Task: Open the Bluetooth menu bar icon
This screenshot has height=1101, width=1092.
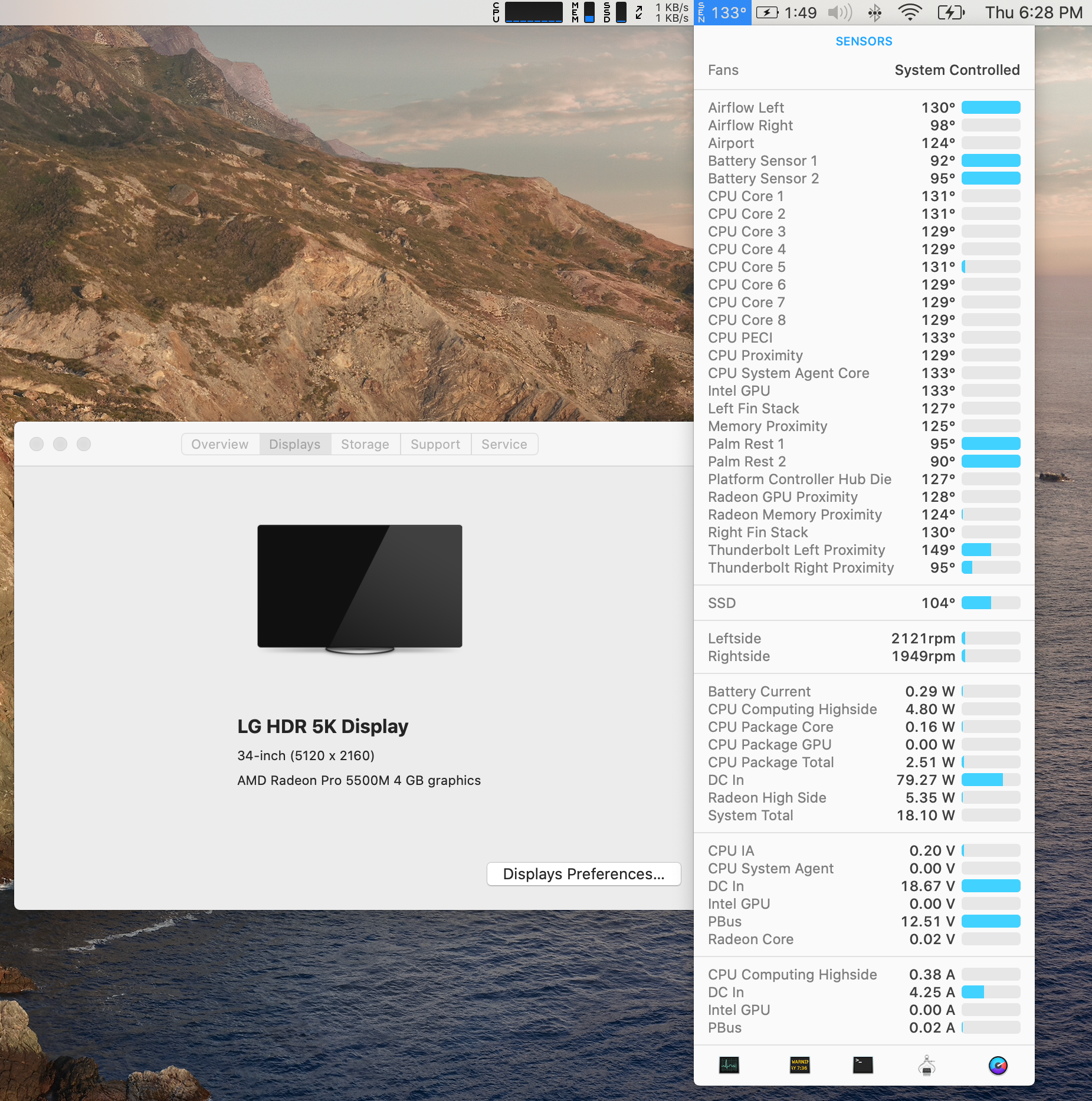Action: pyautogui.click(x=875, y=12)
